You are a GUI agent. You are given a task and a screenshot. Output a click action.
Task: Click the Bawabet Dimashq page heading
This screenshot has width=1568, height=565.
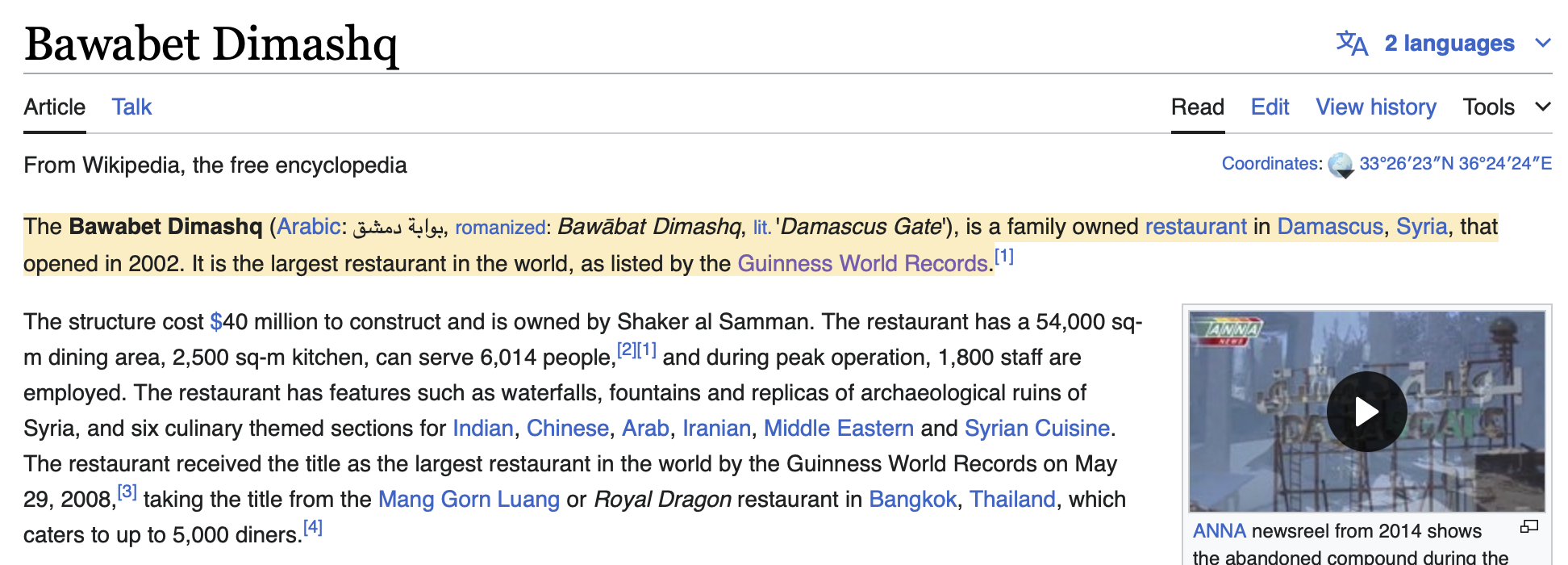(211, 44)
